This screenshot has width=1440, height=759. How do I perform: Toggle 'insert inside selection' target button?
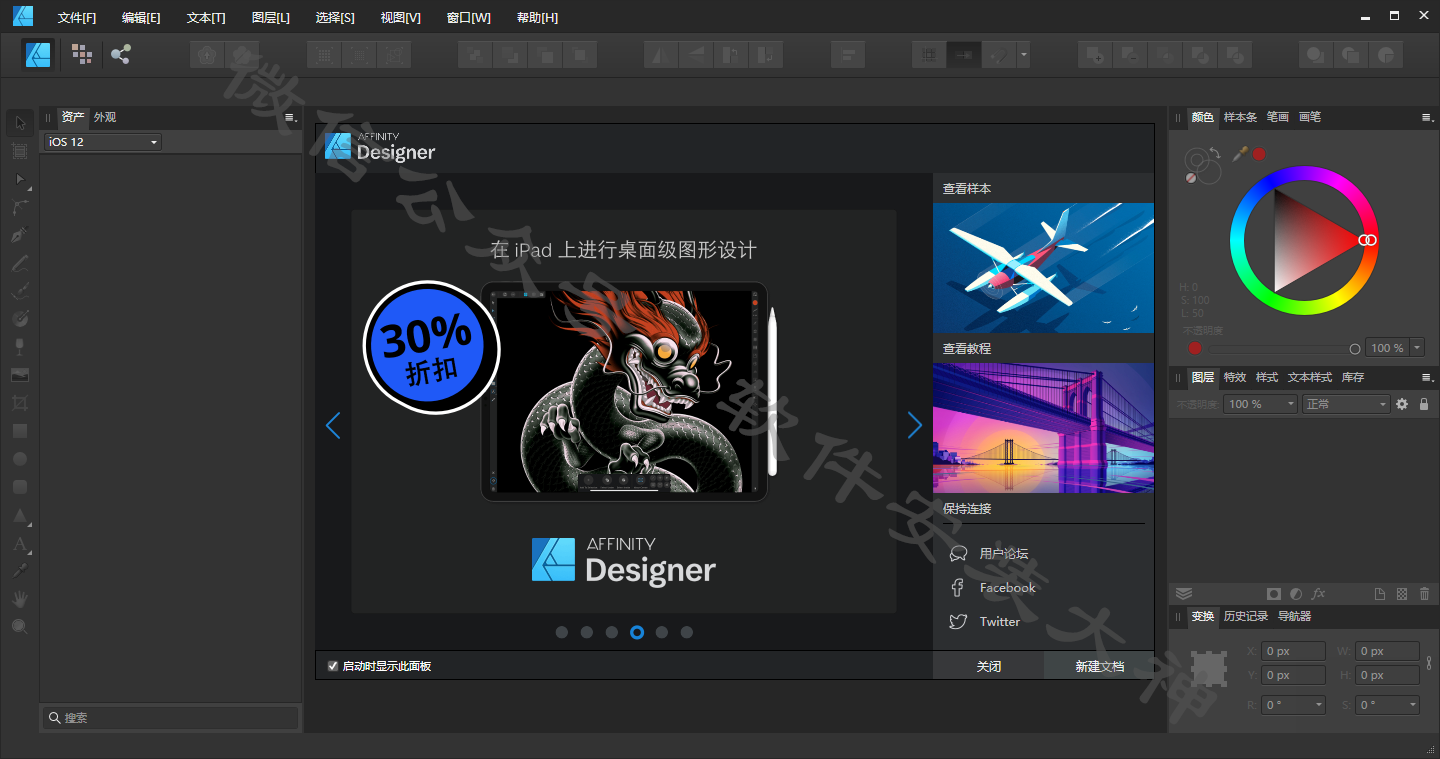(1386, 55)
